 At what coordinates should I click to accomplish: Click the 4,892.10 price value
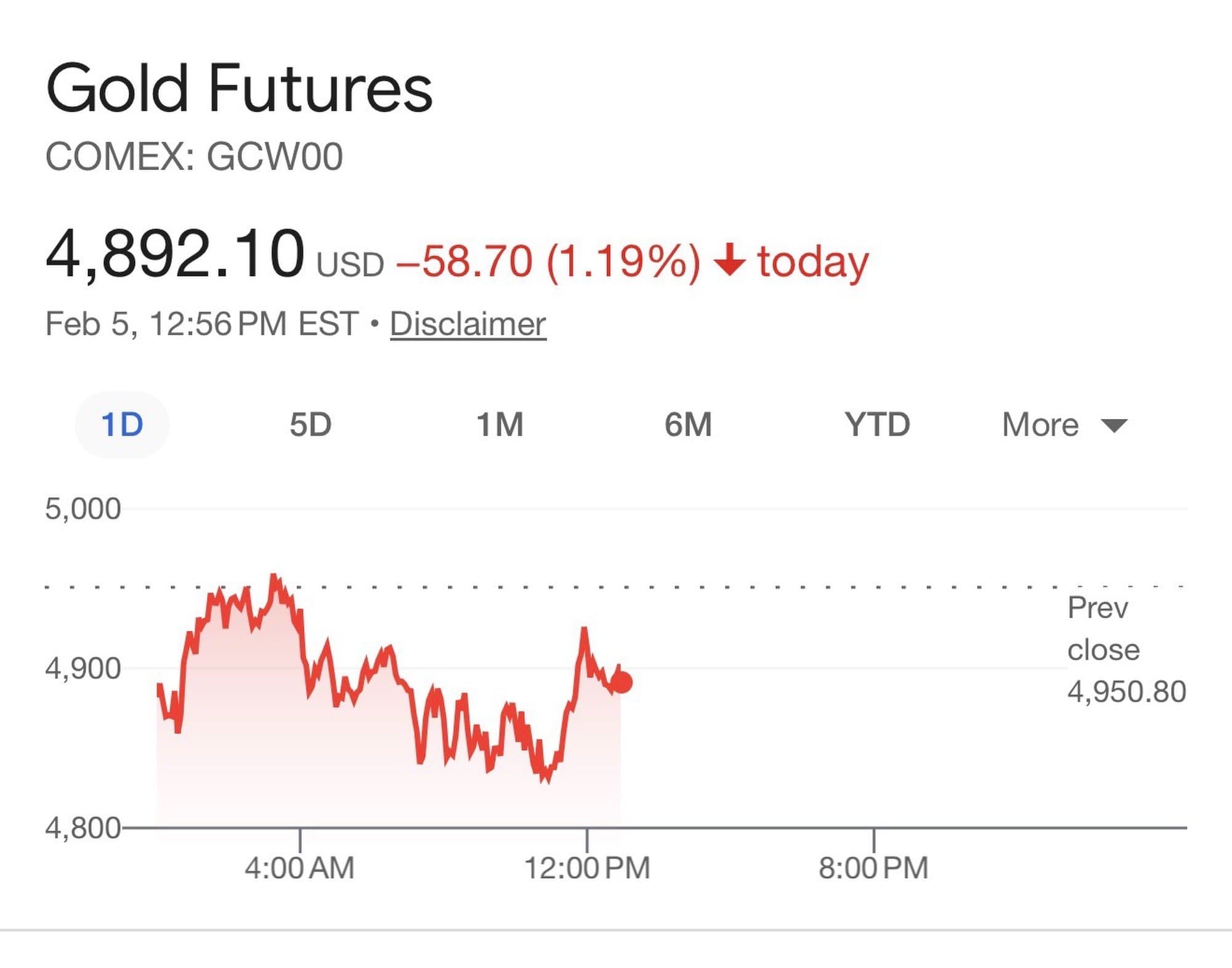click(x=176, y=254)
